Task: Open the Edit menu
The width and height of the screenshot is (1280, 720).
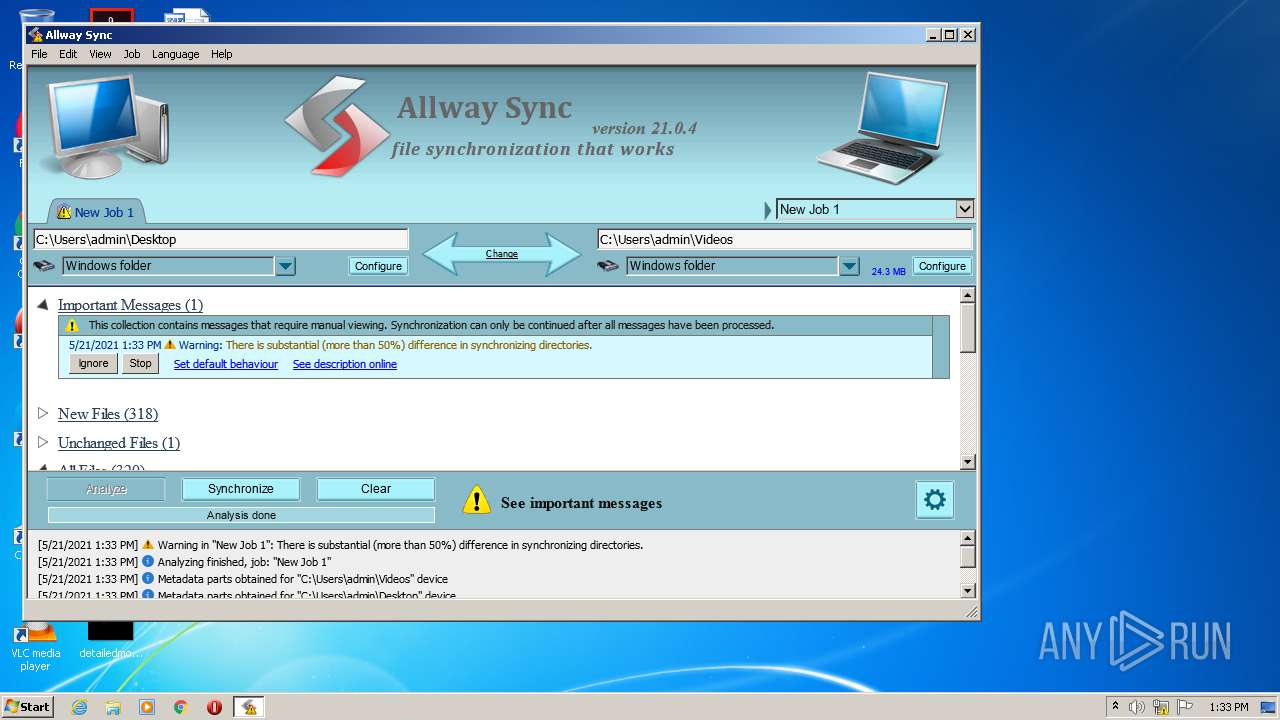Action: (68, 54)
